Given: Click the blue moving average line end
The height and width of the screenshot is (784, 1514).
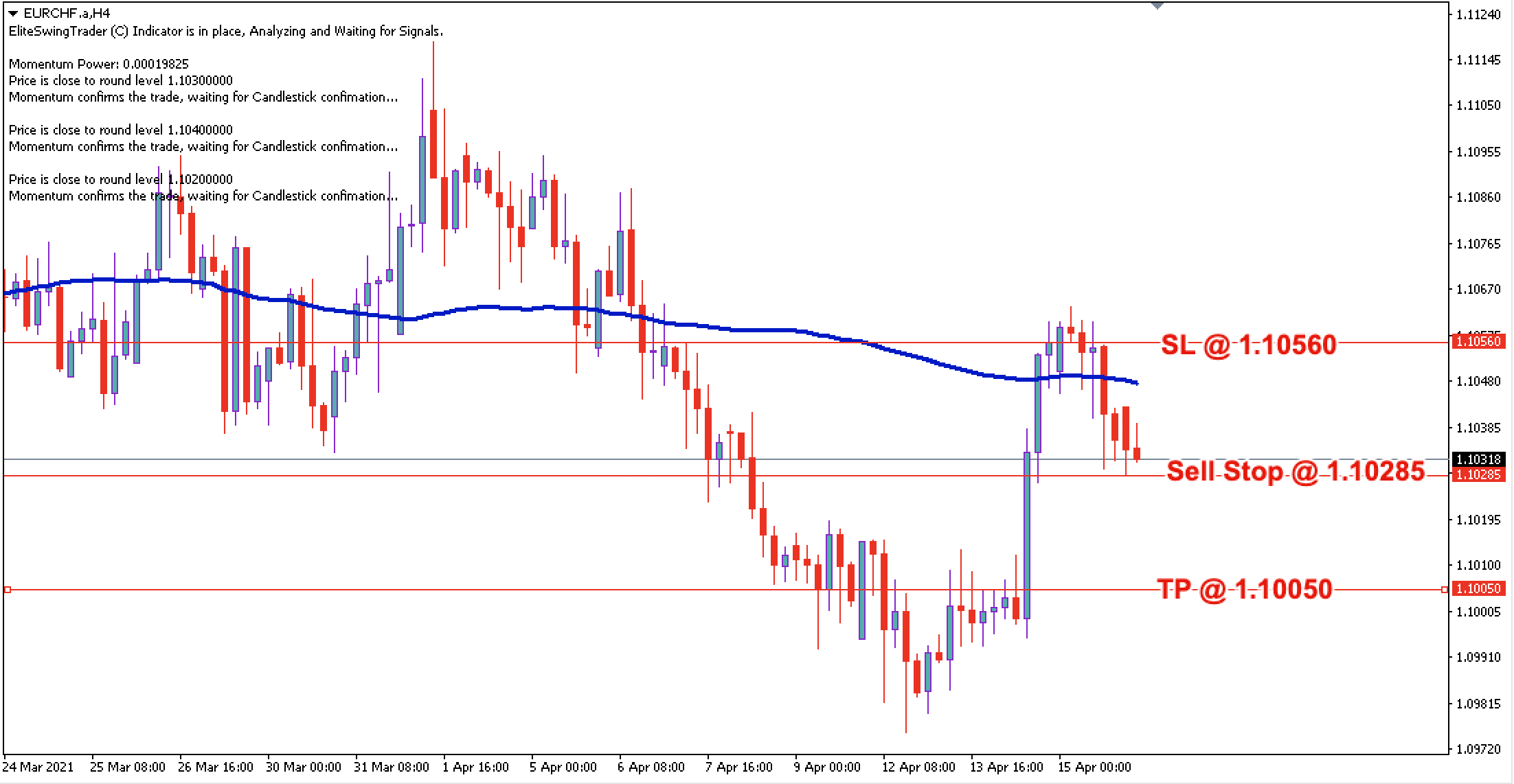Looking at the screenshot, I should point(1137,383).
